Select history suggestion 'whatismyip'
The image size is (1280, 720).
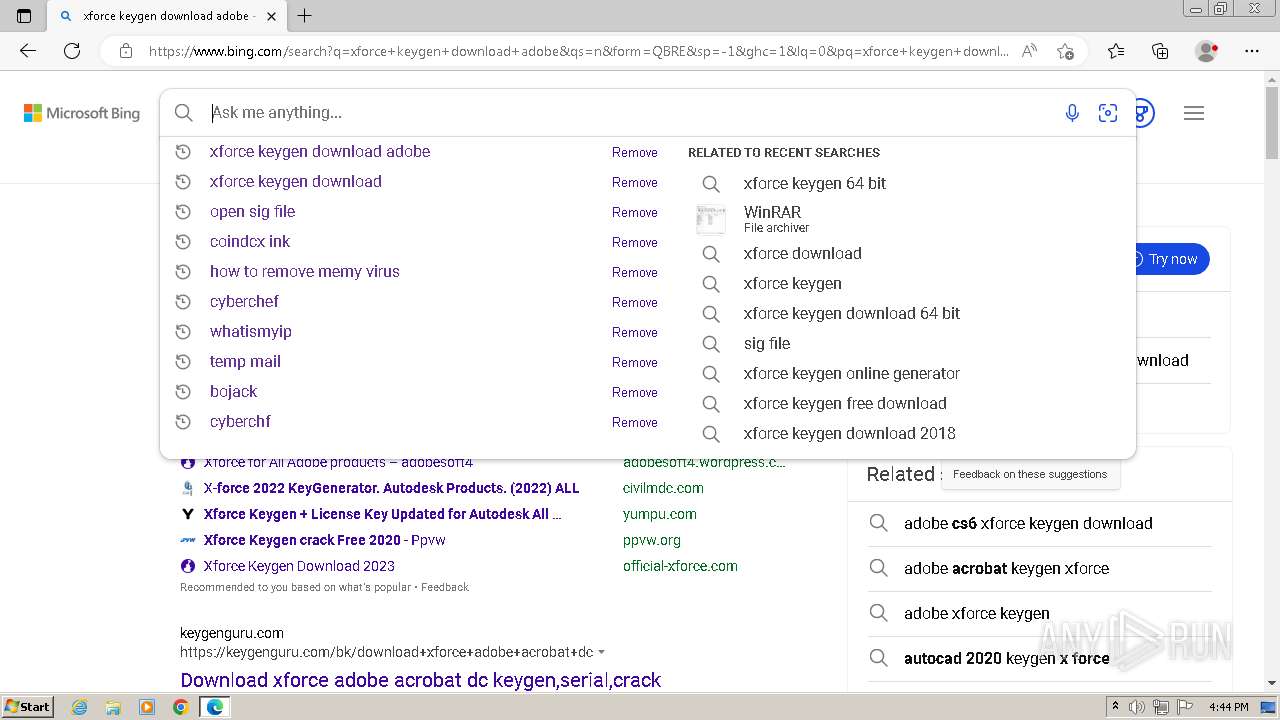[251, 332]
